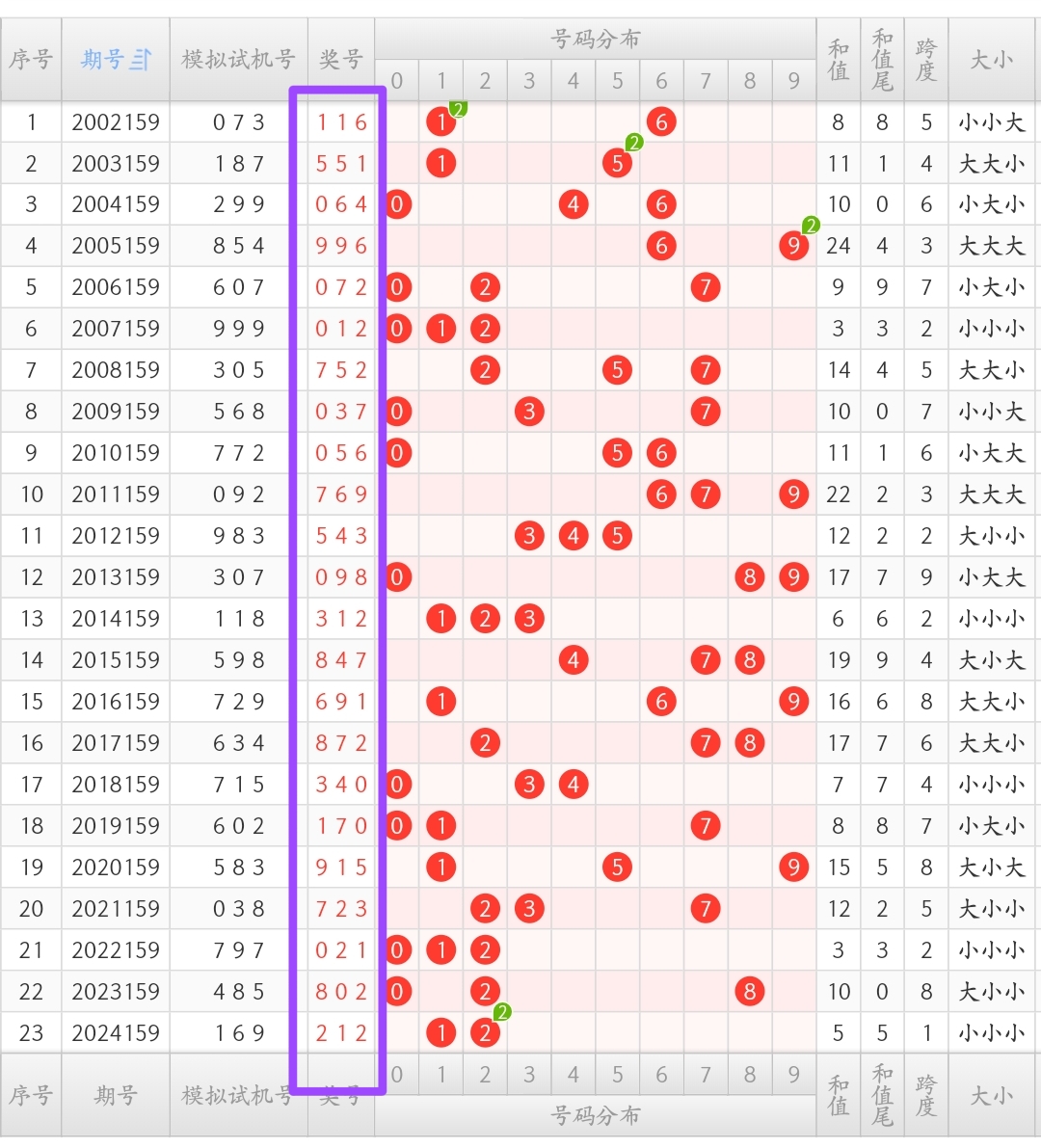
Task: Select red ball 5 in period 2008159 row
Action: coord(617,370)
